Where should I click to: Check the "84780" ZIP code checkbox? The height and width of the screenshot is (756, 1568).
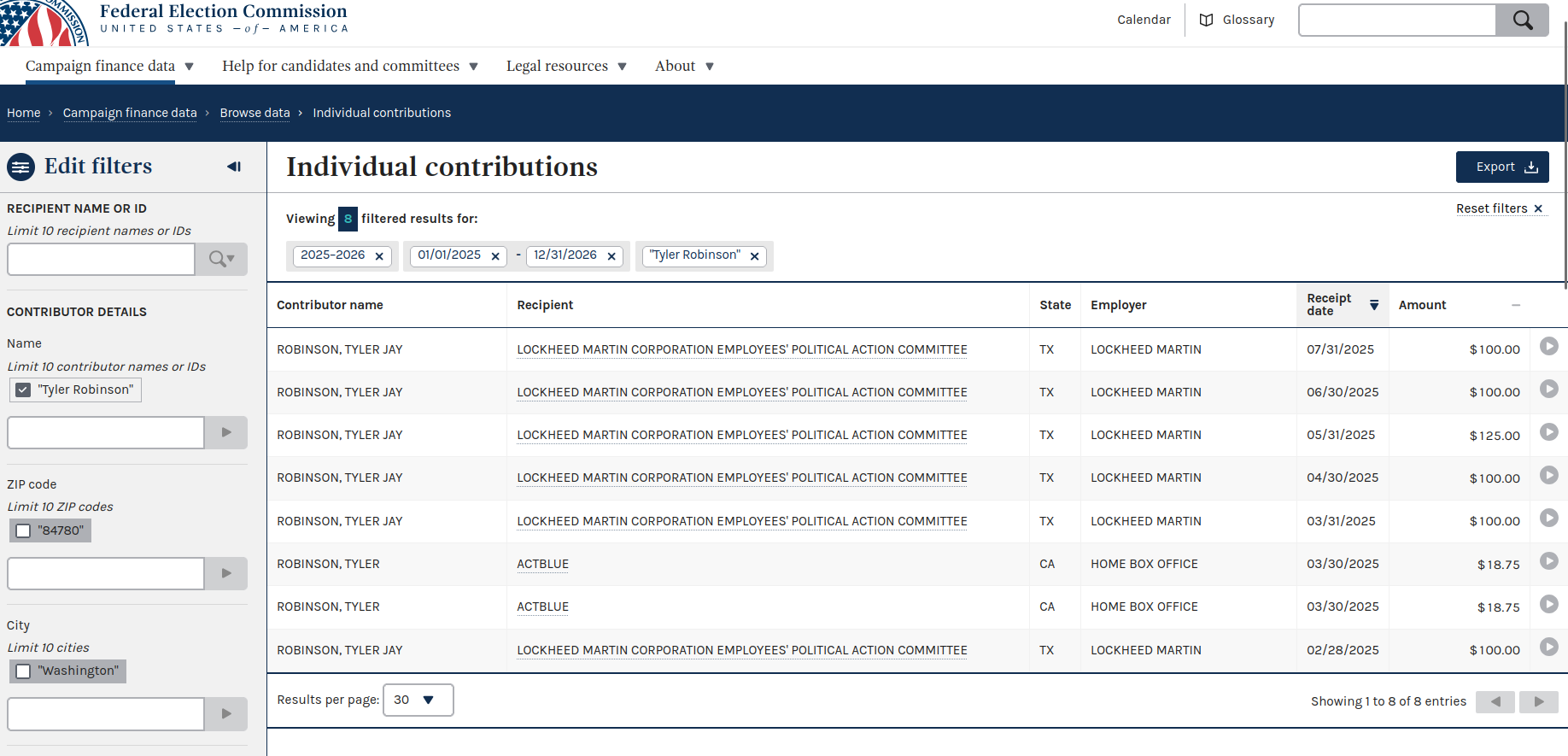pyautogui.click(x=23, y=530)
